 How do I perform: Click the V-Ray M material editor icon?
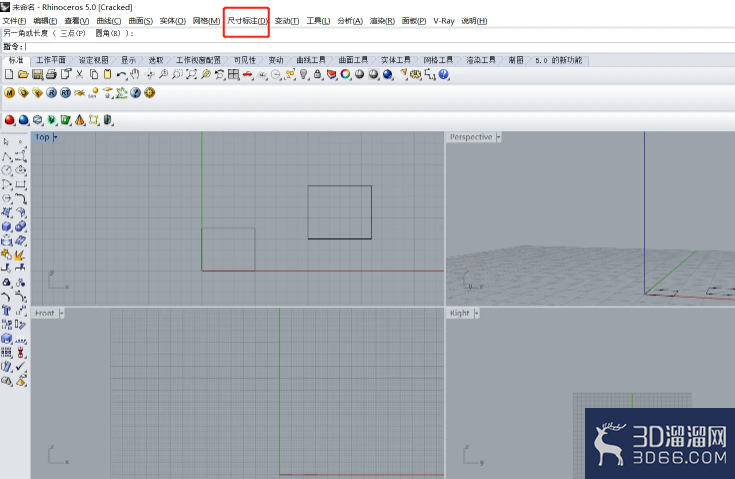pyautogui.click(x=9, y=93)
